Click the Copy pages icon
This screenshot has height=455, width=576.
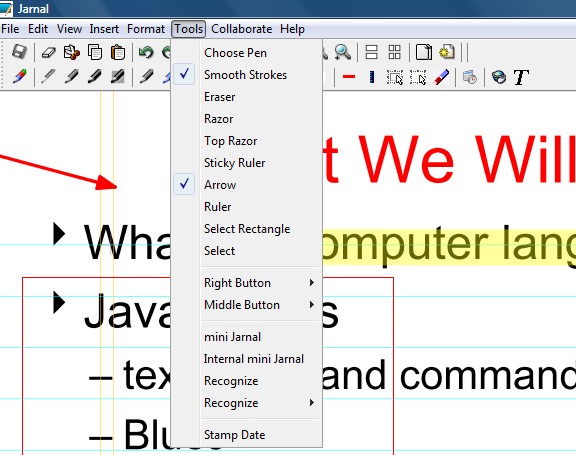pos(95,53)
